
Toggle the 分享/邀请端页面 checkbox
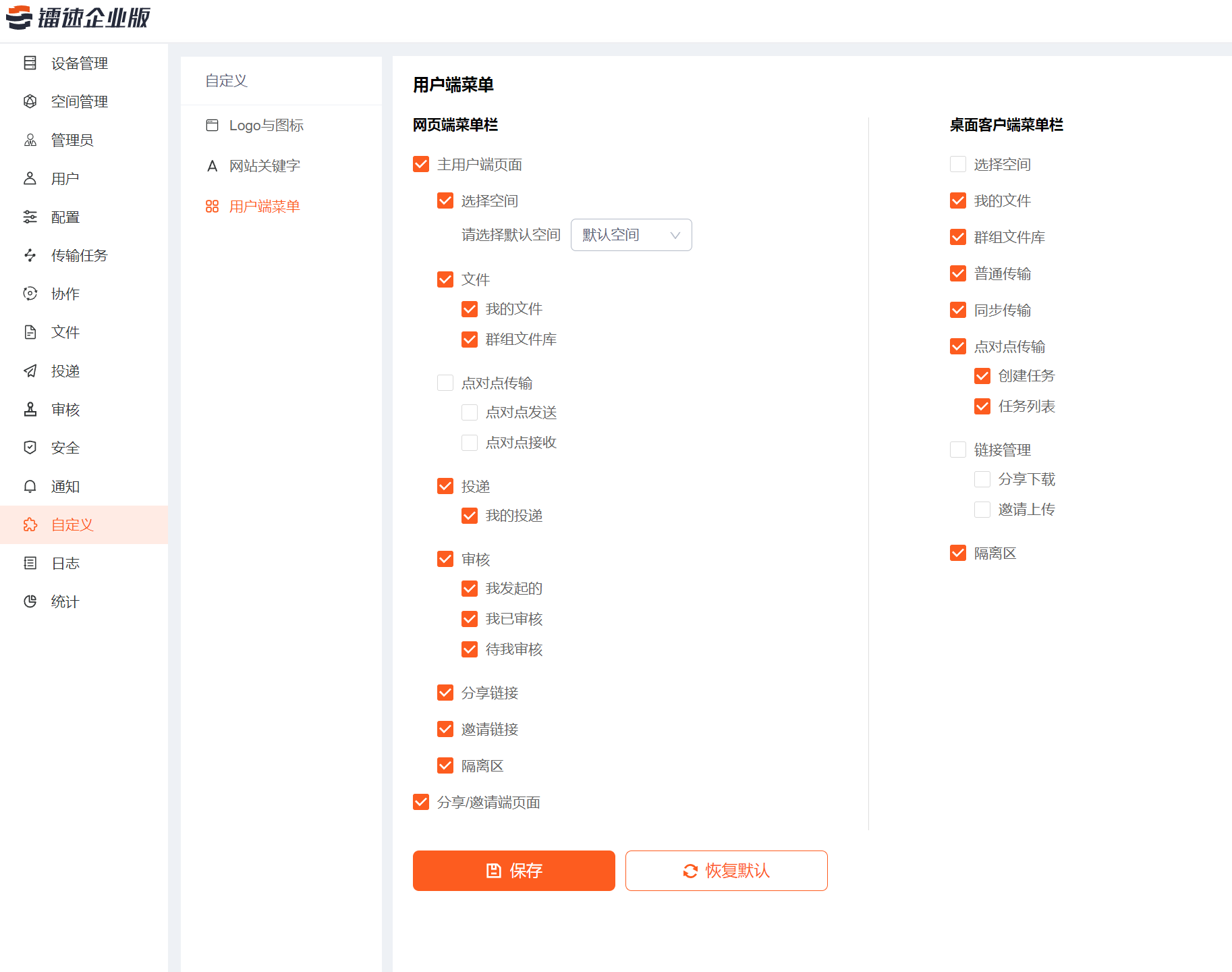(x=421, y=802)
